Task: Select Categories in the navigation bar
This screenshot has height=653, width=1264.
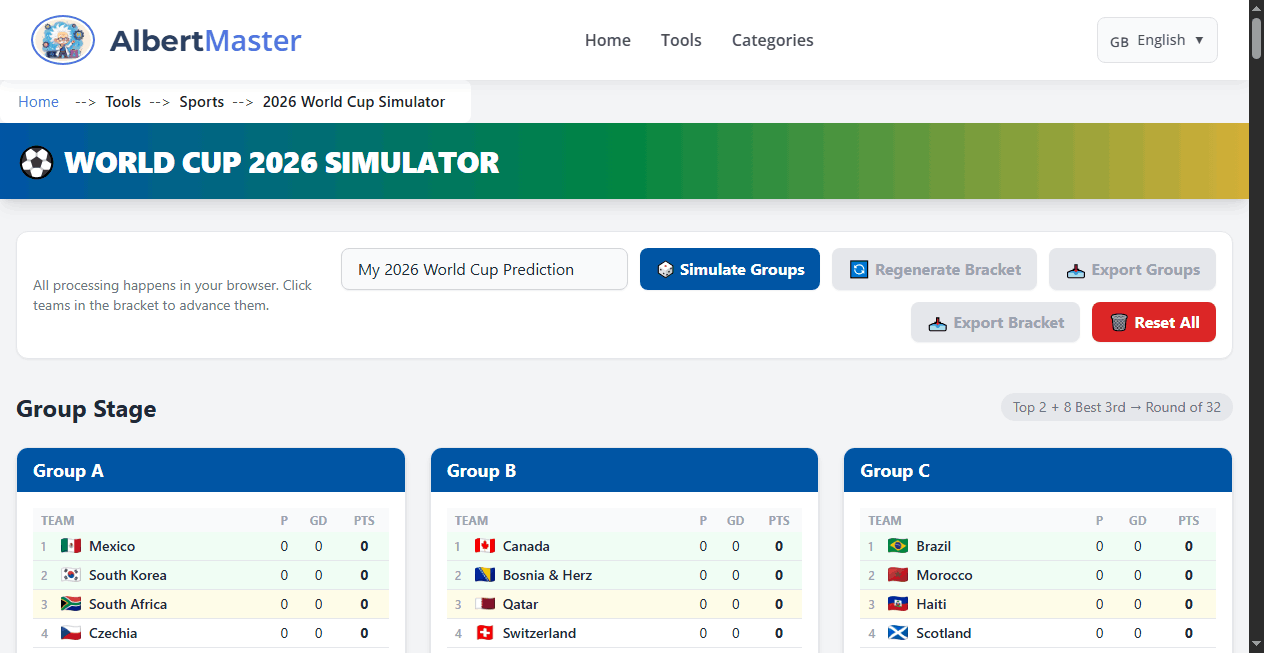Action: [x=772, y=40]
